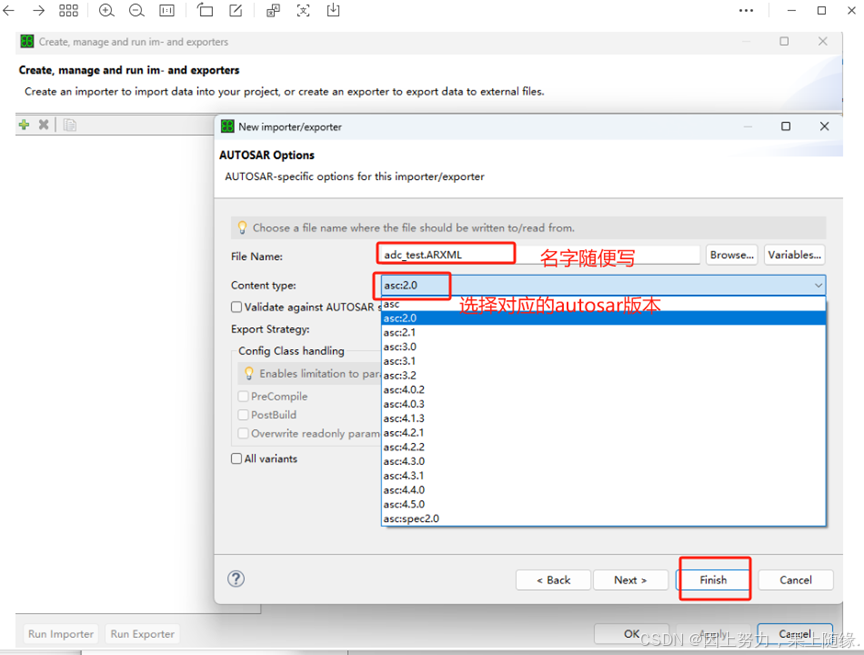
Task: Toggle Overwrite readonly parameters checkbox
Action: [243, 434]
